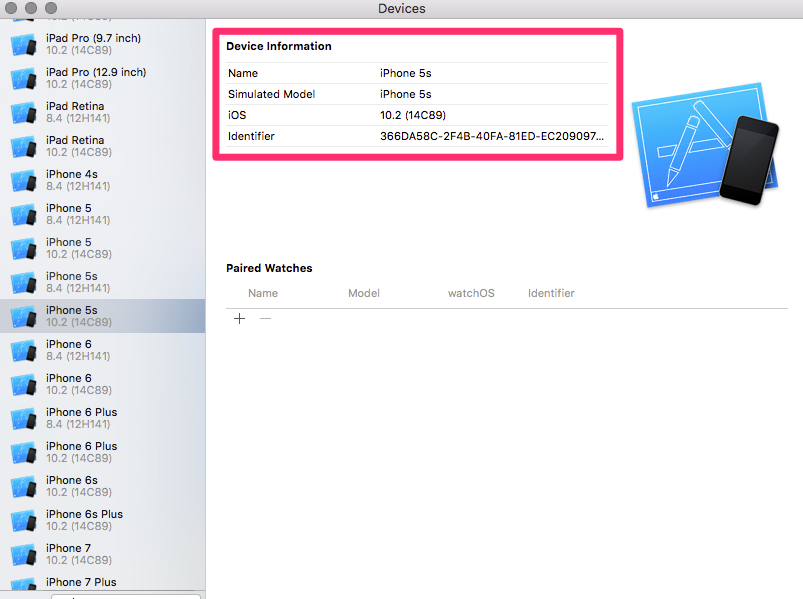Select the iPhone 6 Plus 8.4 simulator icon

[x=24, y=418]
